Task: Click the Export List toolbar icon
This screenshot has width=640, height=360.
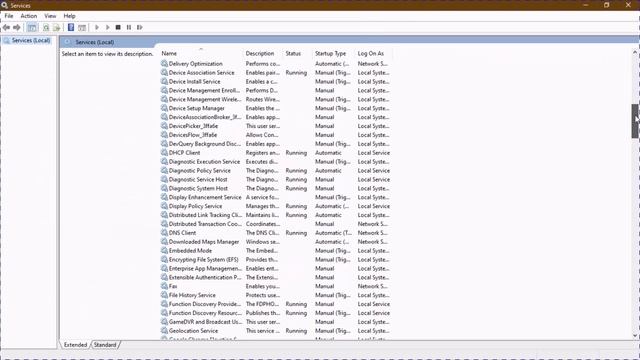Action: tap(57, 27)
